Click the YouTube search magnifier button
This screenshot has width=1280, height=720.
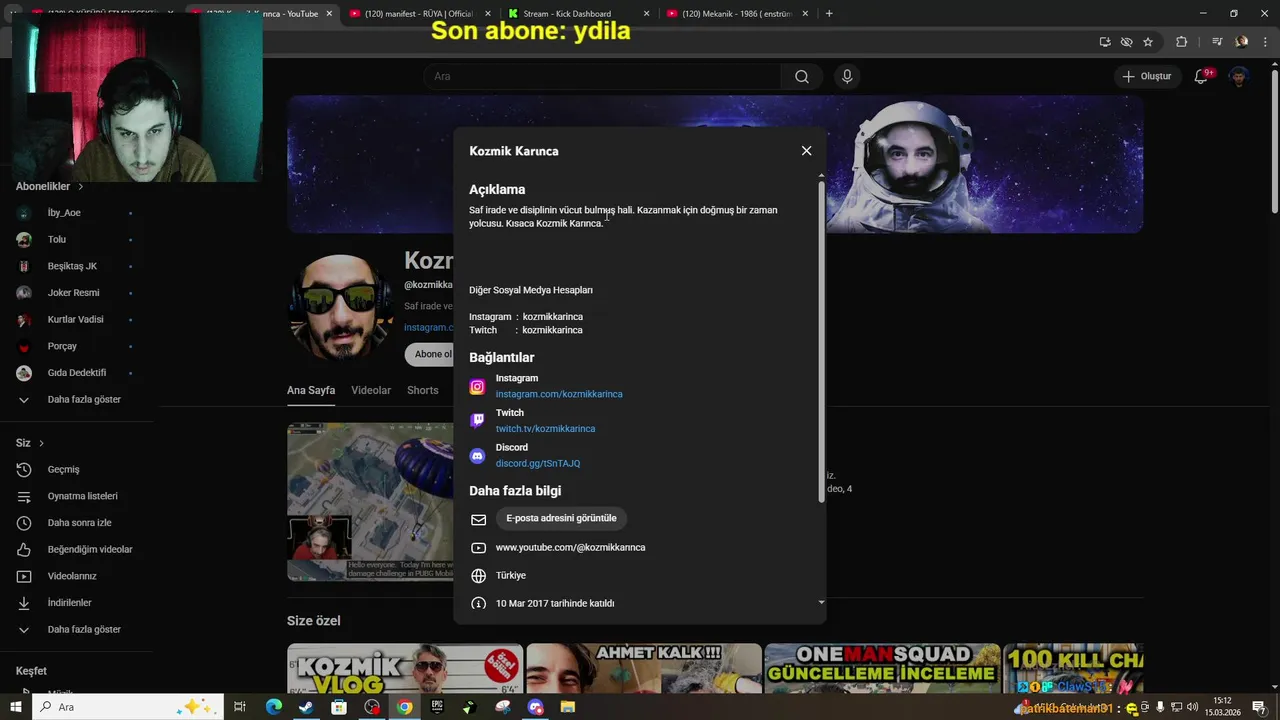click(x=802, y=77)
